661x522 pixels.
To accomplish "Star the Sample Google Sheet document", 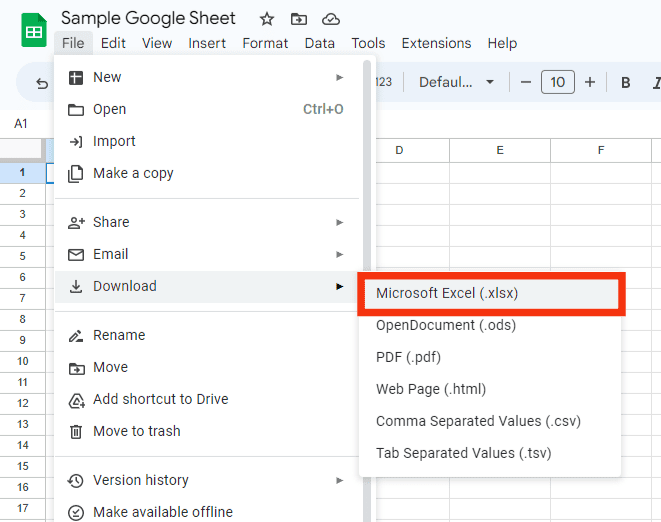I will (266, 19).
